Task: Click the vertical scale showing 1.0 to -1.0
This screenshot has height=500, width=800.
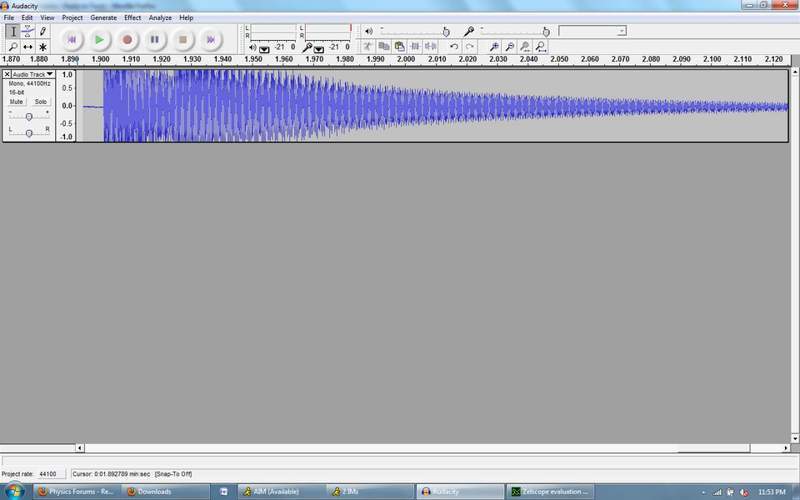Action: [x=66, y=106]
